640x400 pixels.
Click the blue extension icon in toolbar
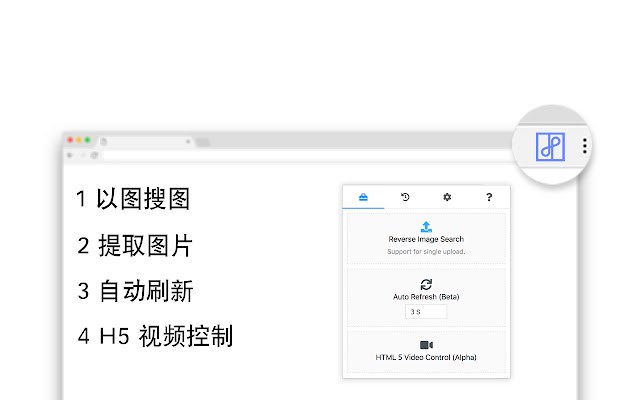point(550,147)
